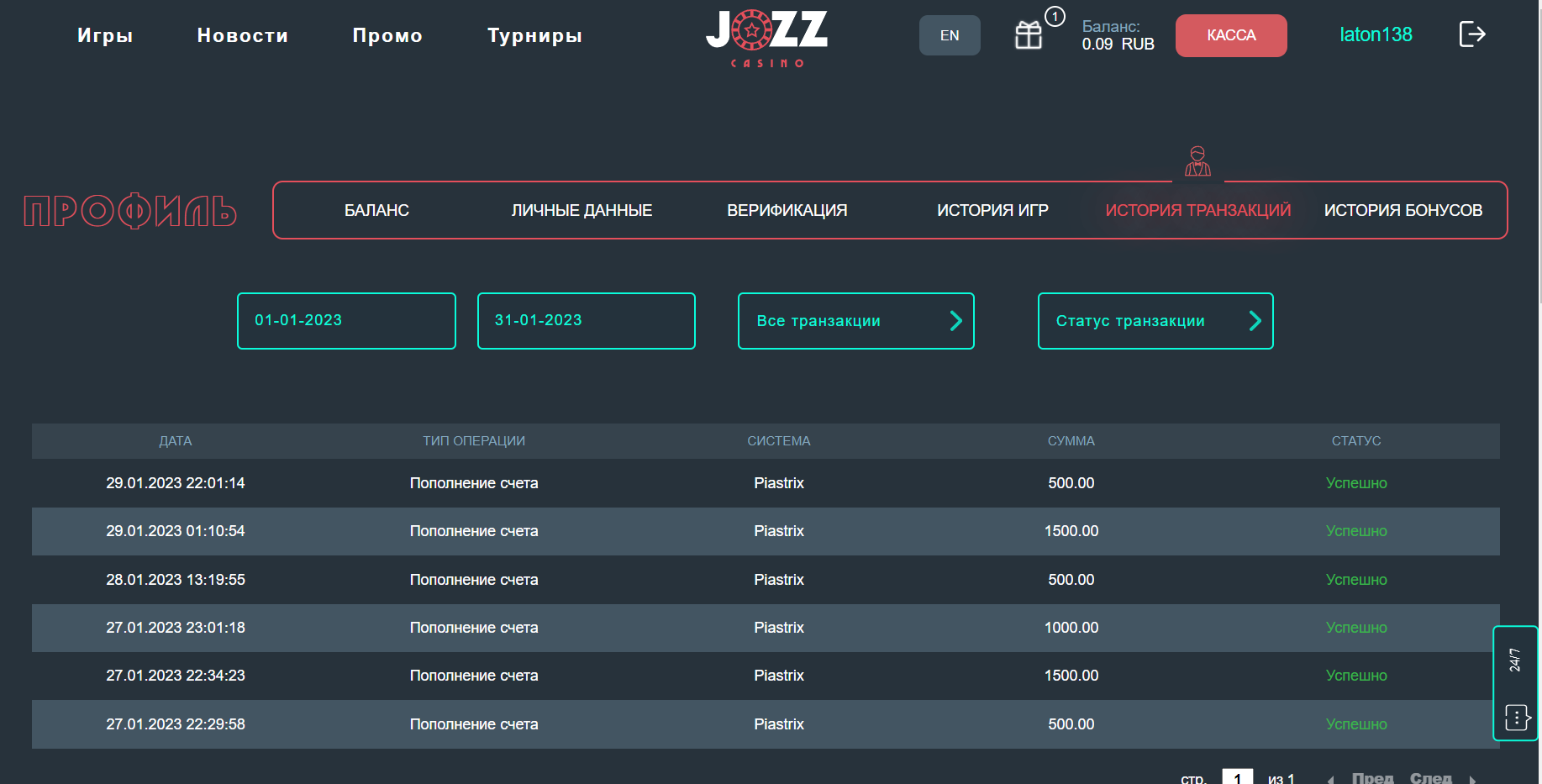Image resolution: width=1542 pixels, height=784 pixels.
Task: Open 'Промо' in the top navigation
Action: click(x=387, y=35)
